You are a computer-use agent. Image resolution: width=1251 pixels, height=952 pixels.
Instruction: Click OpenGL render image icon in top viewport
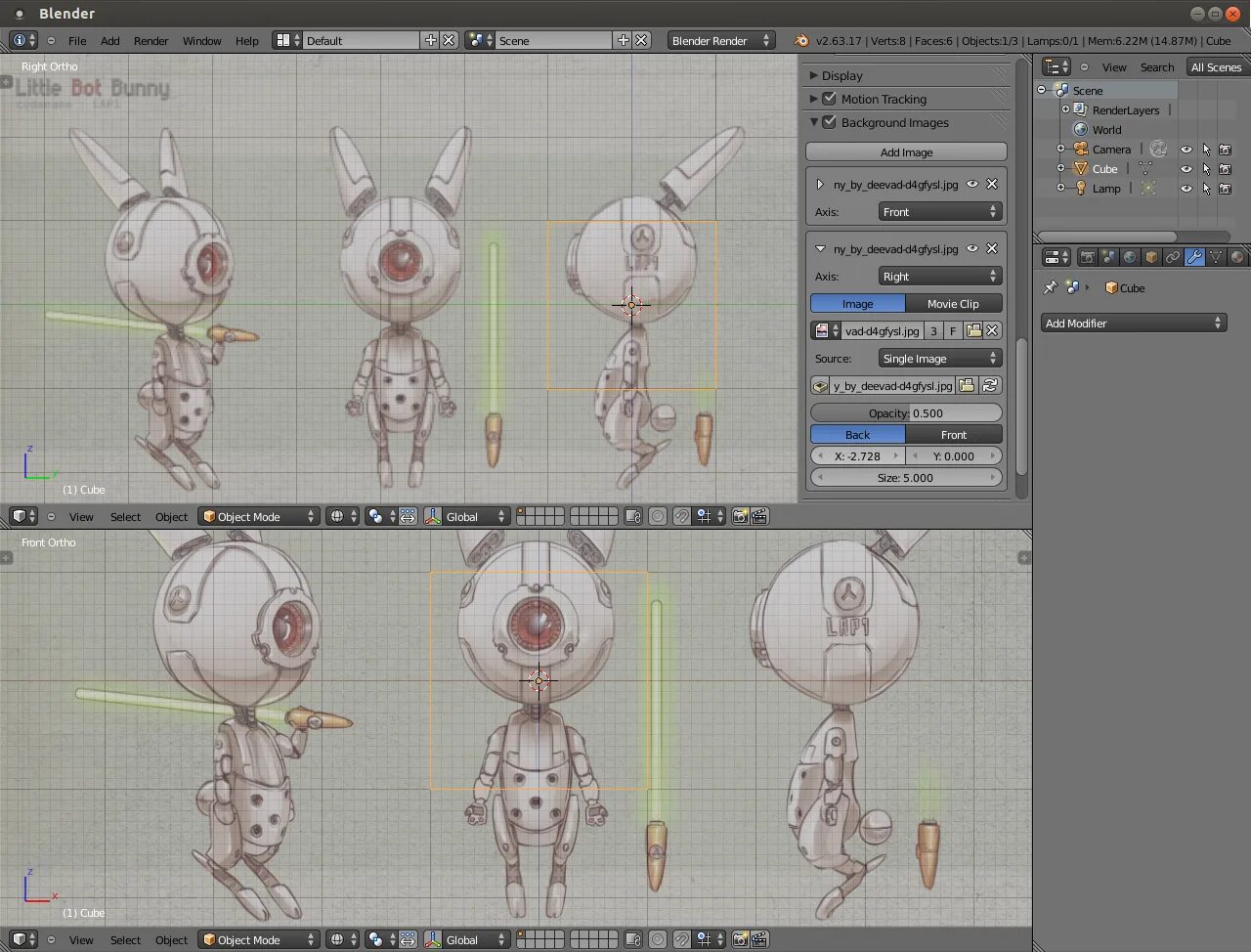click(740, 516)
